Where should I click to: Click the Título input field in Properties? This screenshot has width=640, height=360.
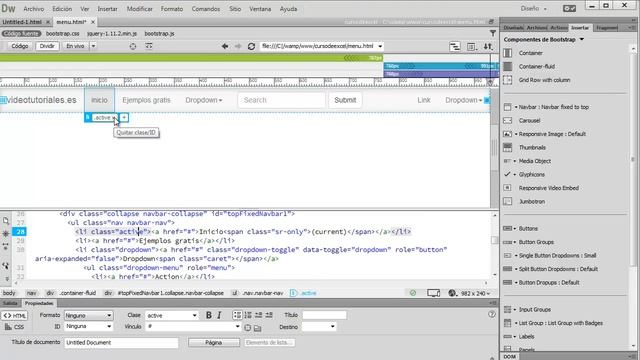tap(324, 315)
